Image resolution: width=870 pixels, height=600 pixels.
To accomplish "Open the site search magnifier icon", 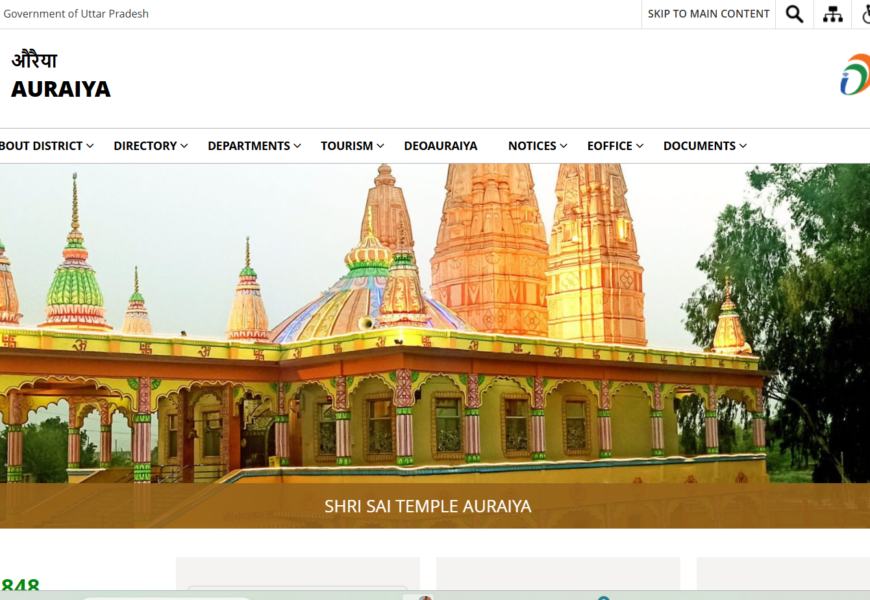I will [x=794, y=14].
